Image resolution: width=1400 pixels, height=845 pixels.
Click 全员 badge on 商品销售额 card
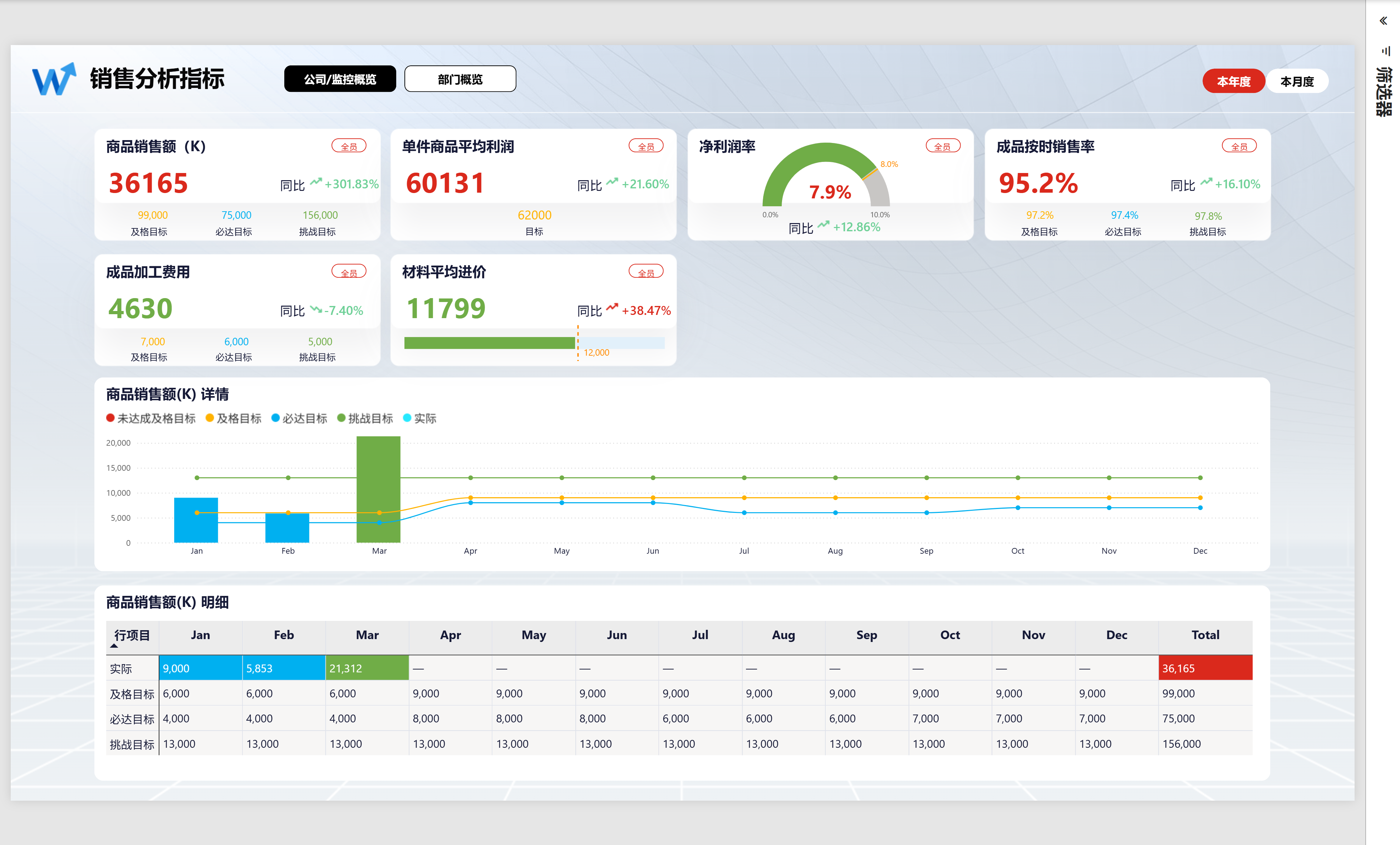[x=349, y=147]
